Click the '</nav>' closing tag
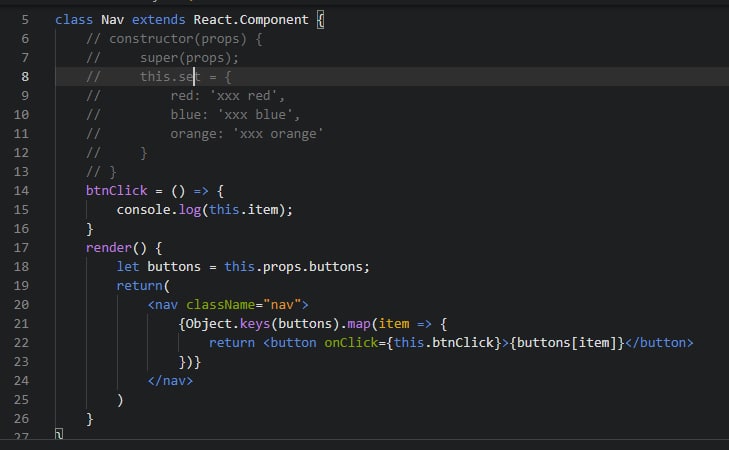Screen dimensions: 729x450 click(170, 381)
